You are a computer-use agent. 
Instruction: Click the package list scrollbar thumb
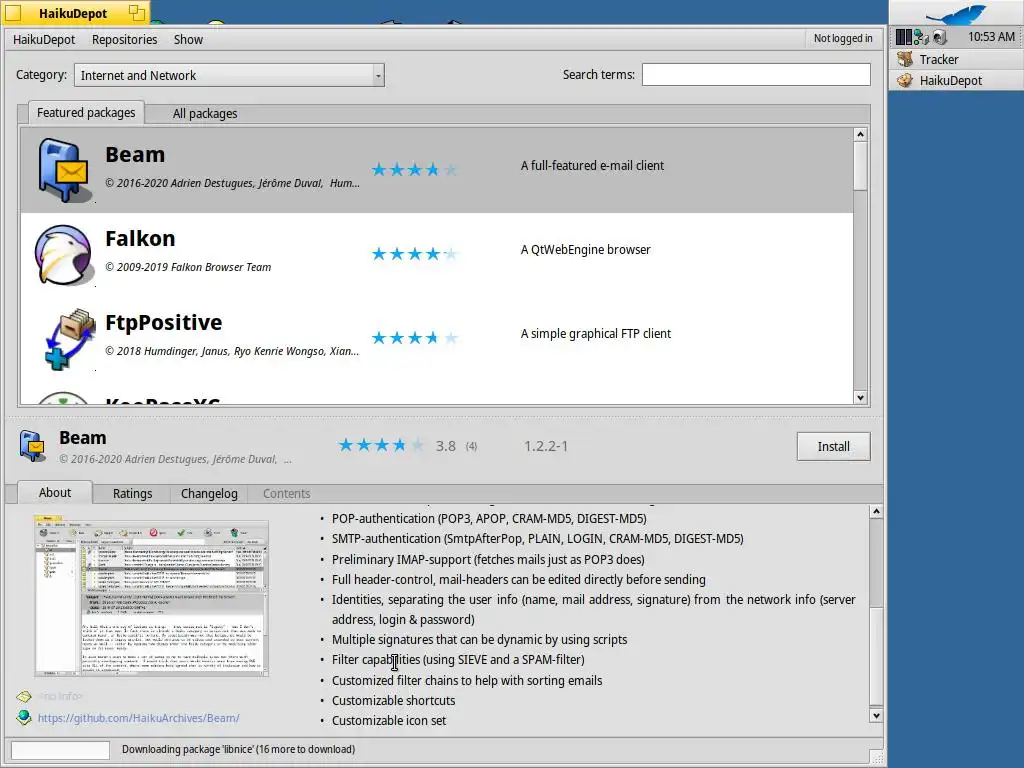(860, 166)
